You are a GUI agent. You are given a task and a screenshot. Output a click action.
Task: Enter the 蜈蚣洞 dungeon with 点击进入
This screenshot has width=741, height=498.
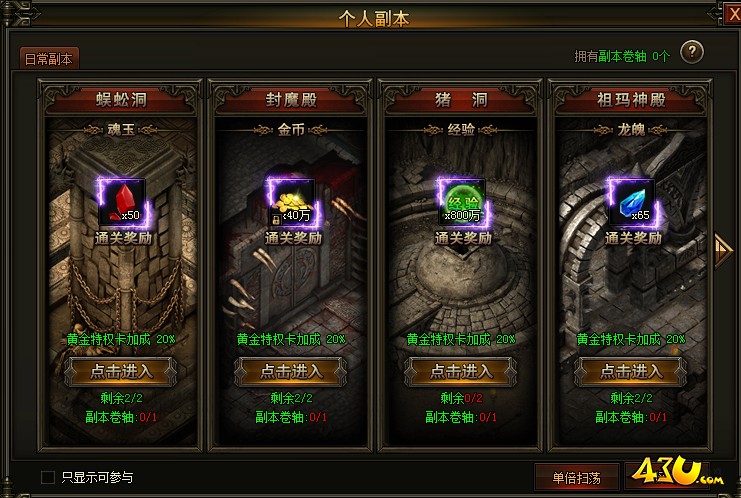[x=121, y=372]
